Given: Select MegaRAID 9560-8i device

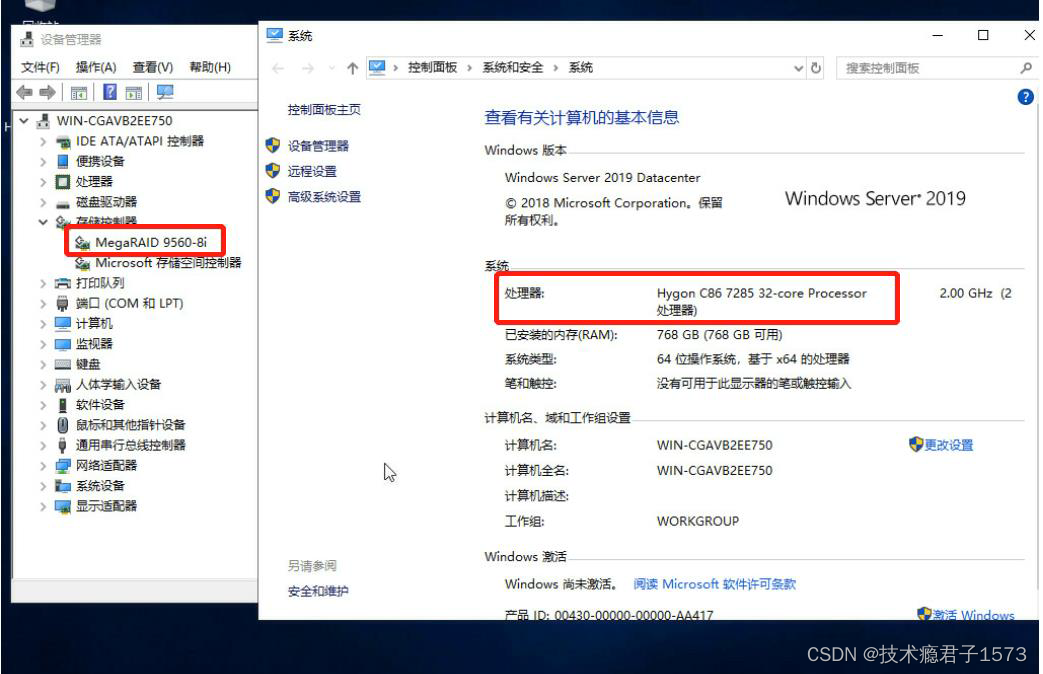Looking at the screenshot, I should [150, 242].
